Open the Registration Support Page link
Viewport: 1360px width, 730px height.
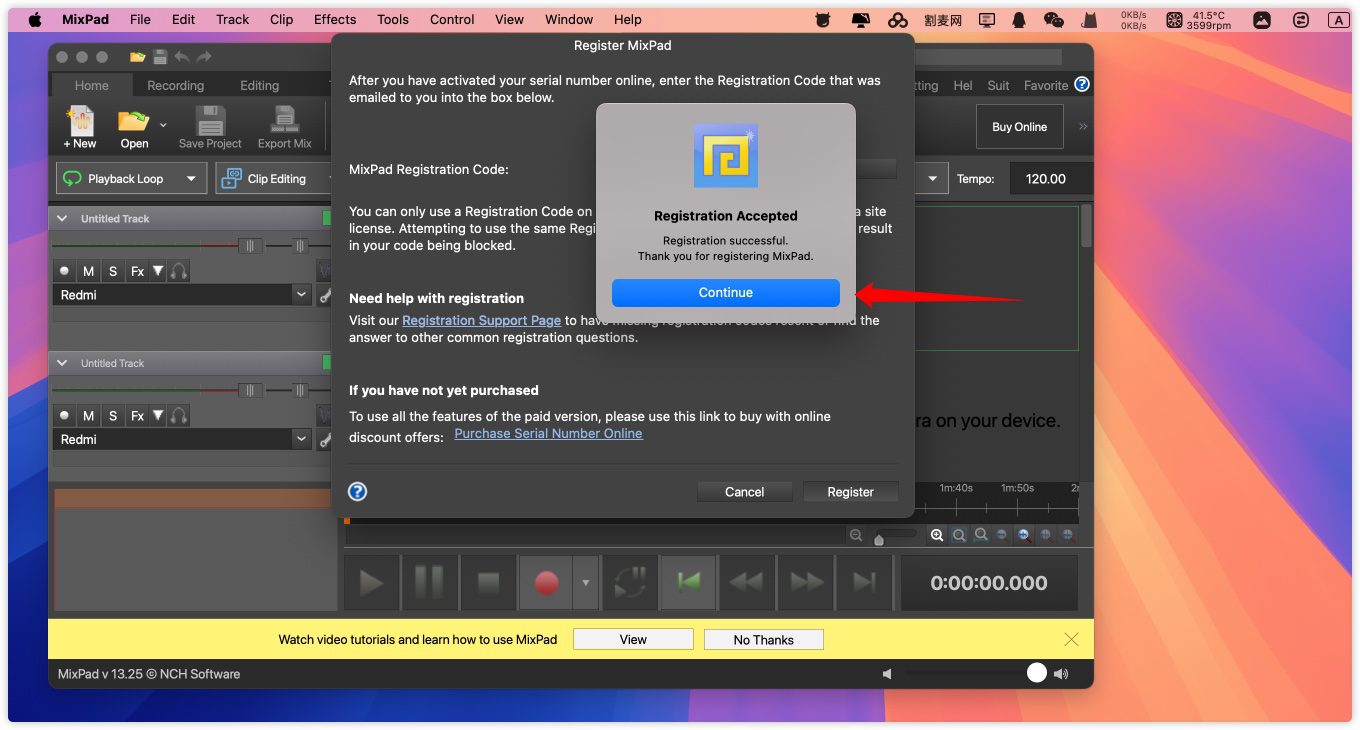pos(481,321)
